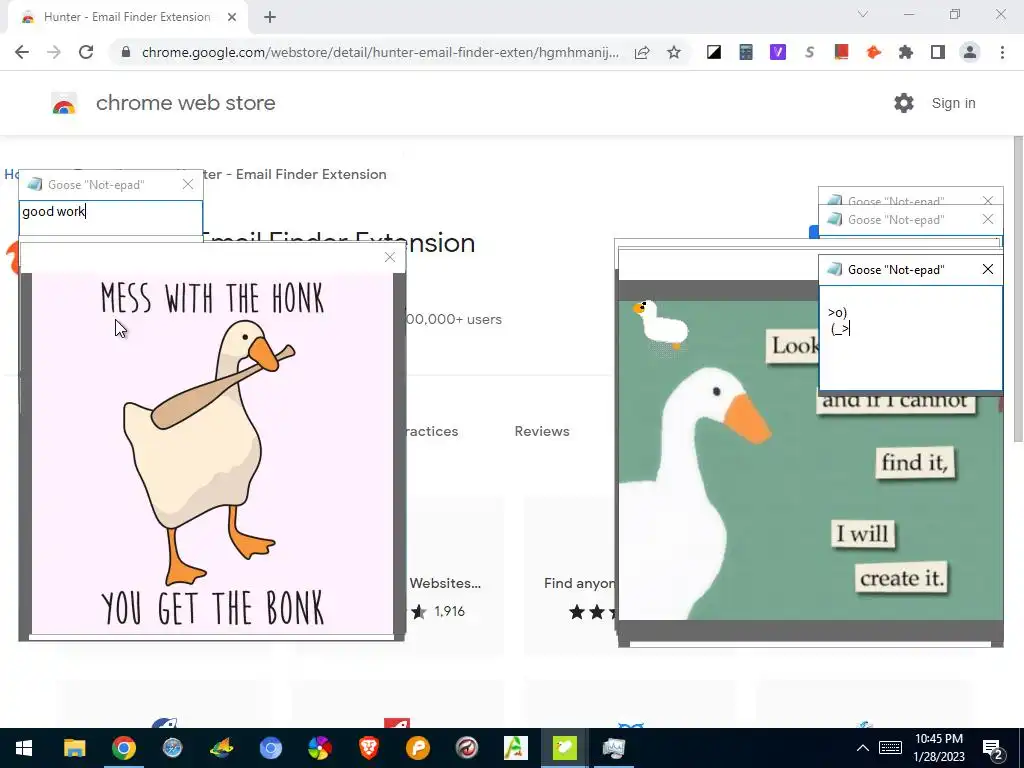The height and width of the screenshot is (768, 1024).
Task: Go back using browser back arrow
Action: tap(22, 52)
